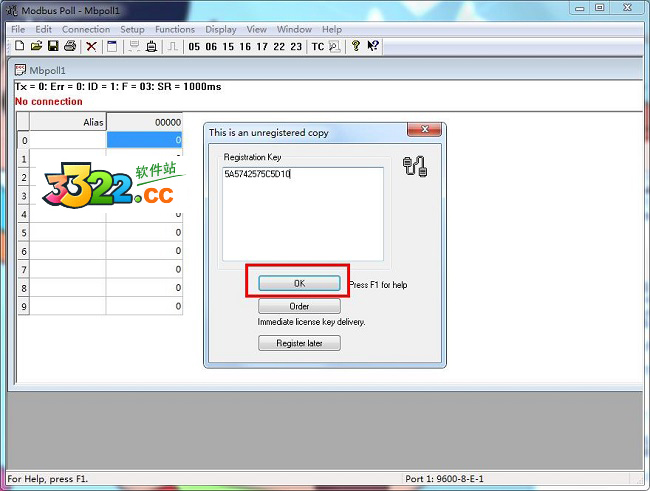Click the alias cell in row 6
Screen dimensions: 650x491
[x=68, y=251]
